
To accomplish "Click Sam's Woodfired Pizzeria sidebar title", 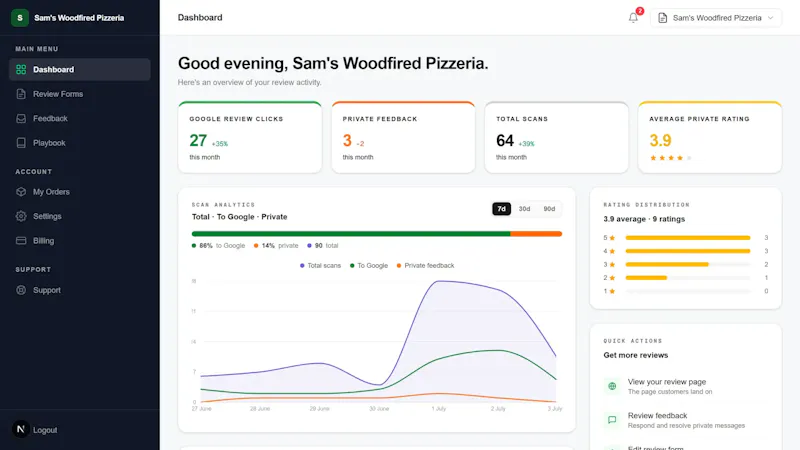I will click(79, 18).
